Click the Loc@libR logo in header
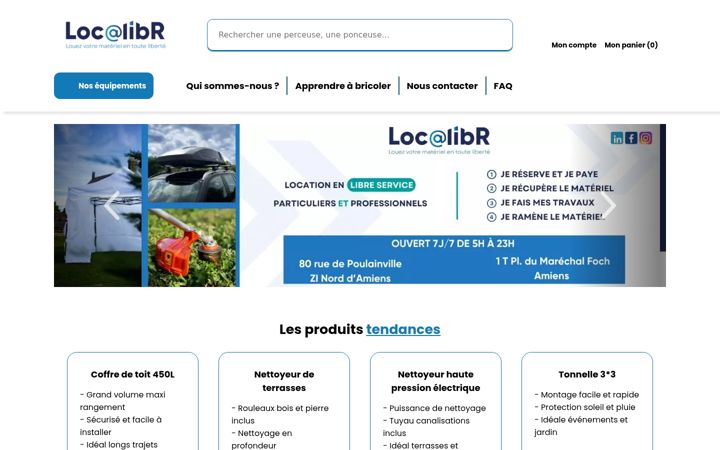720x450 pixels. pos(115,34)
